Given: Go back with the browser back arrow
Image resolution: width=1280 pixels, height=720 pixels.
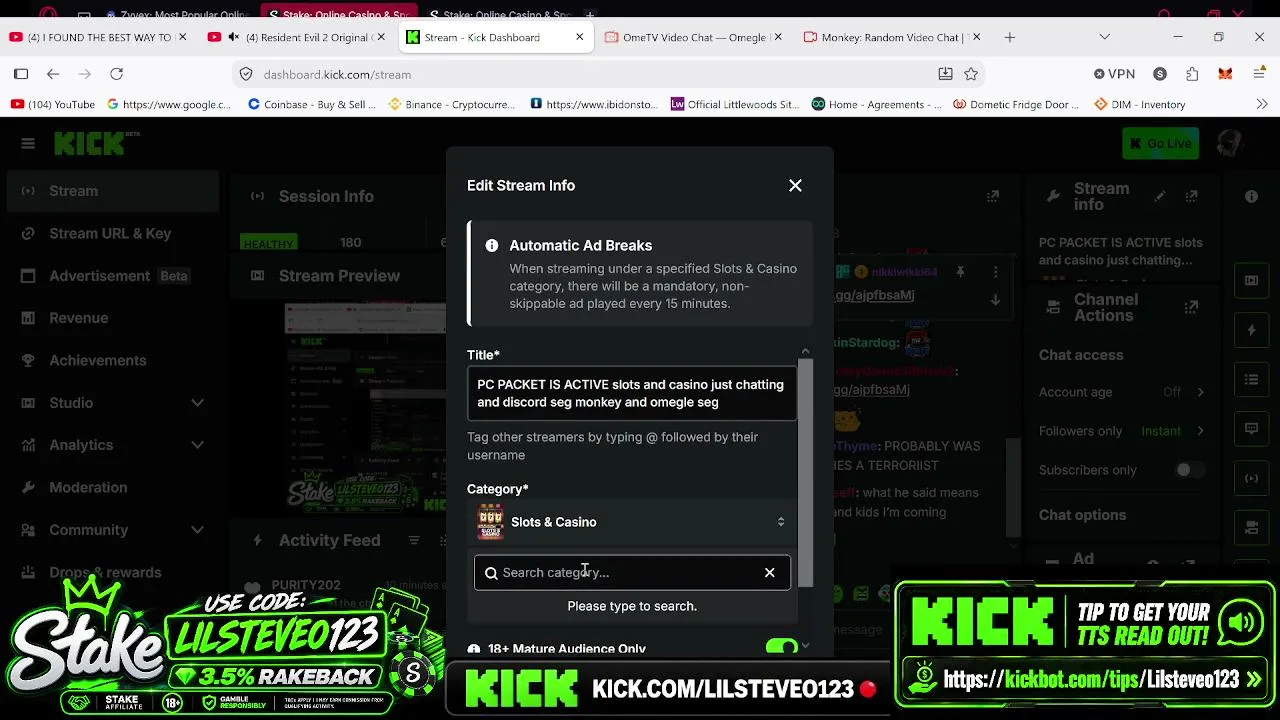Looking at the screenshot, I should [x=53, y=74].
